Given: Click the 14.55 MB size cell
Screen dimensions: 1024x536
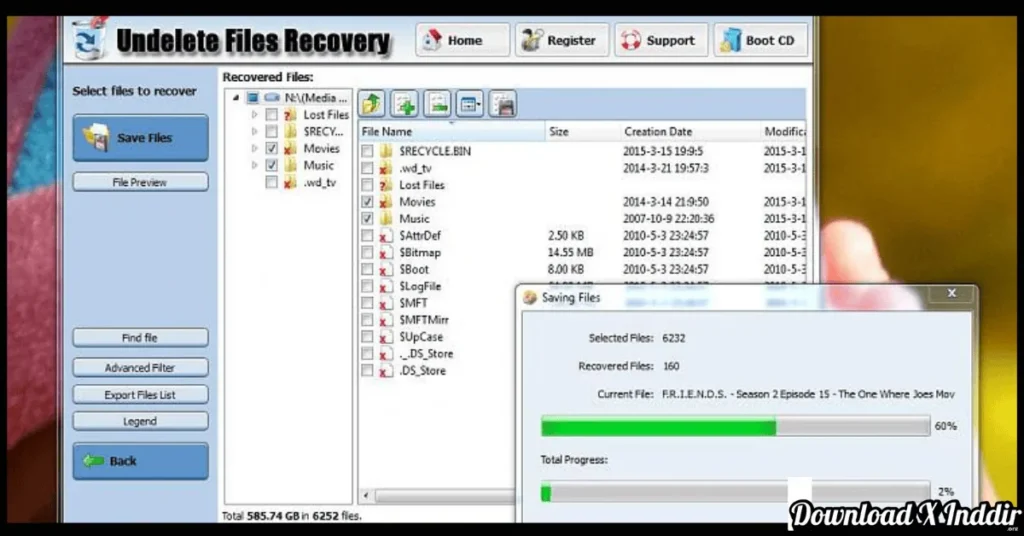Looking at the screenshot, I should (570, 253).
